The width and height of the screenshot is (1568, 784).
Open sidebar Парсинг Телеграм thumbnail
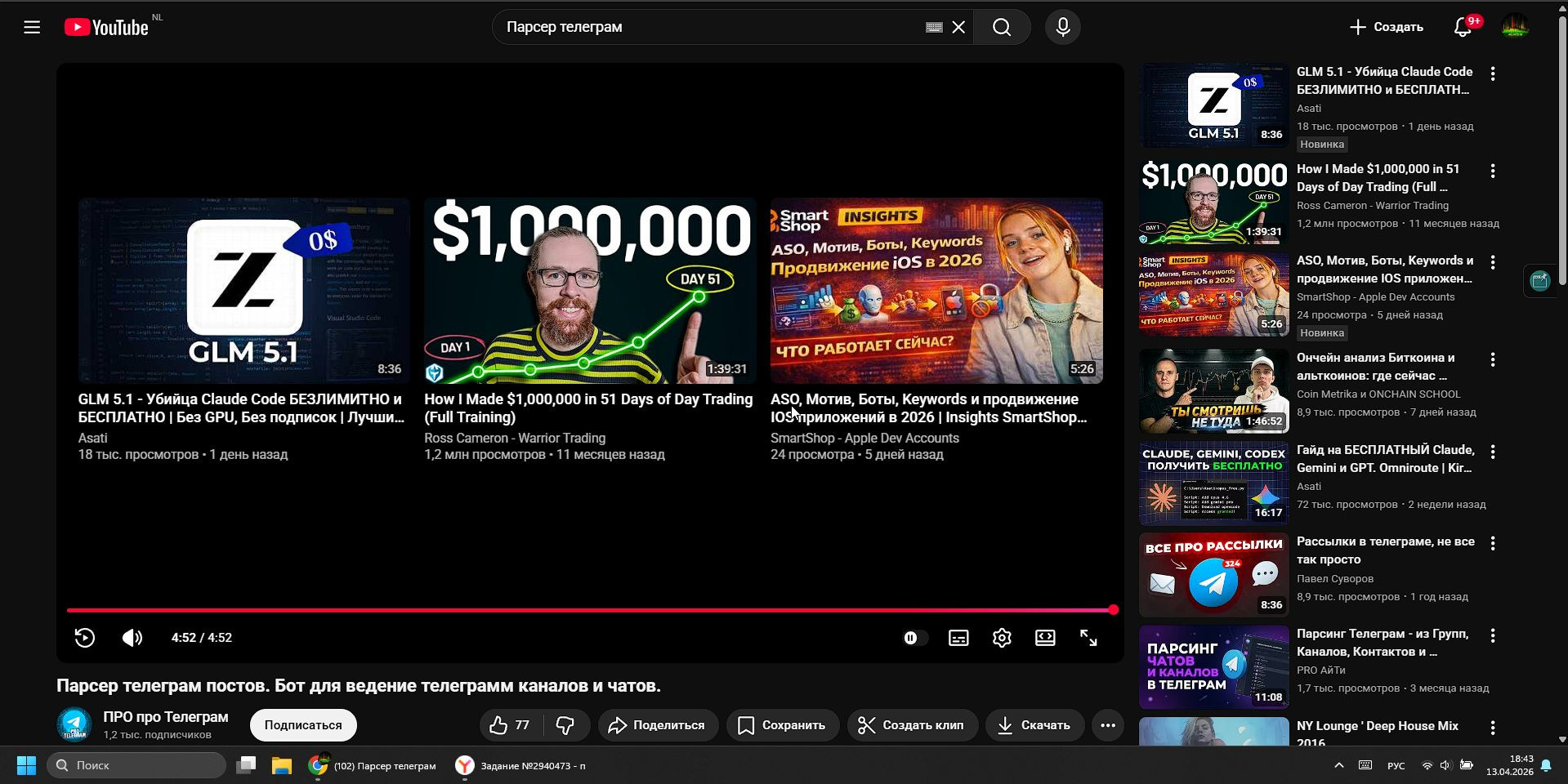1214,667
